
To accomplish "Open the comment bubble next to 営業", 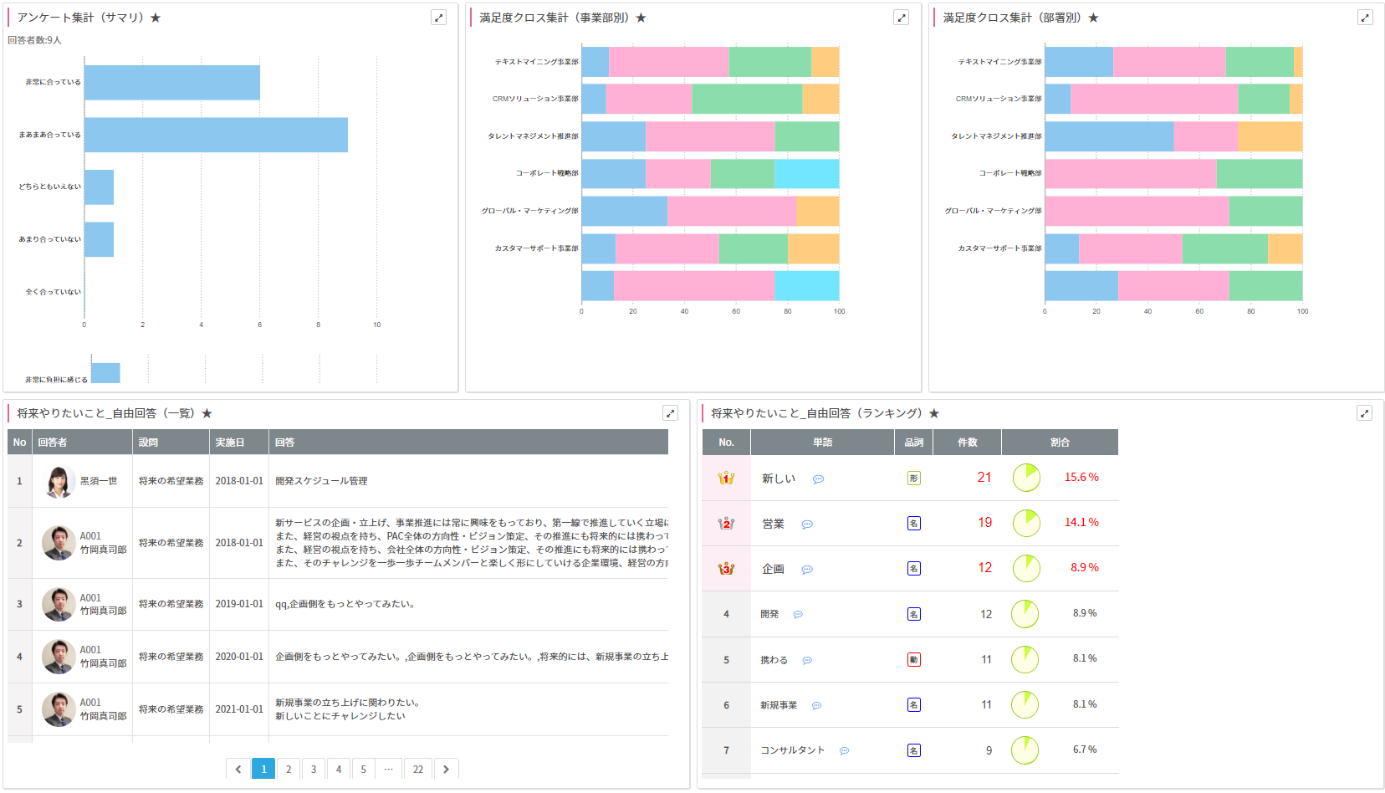I will tap(807, 524).
